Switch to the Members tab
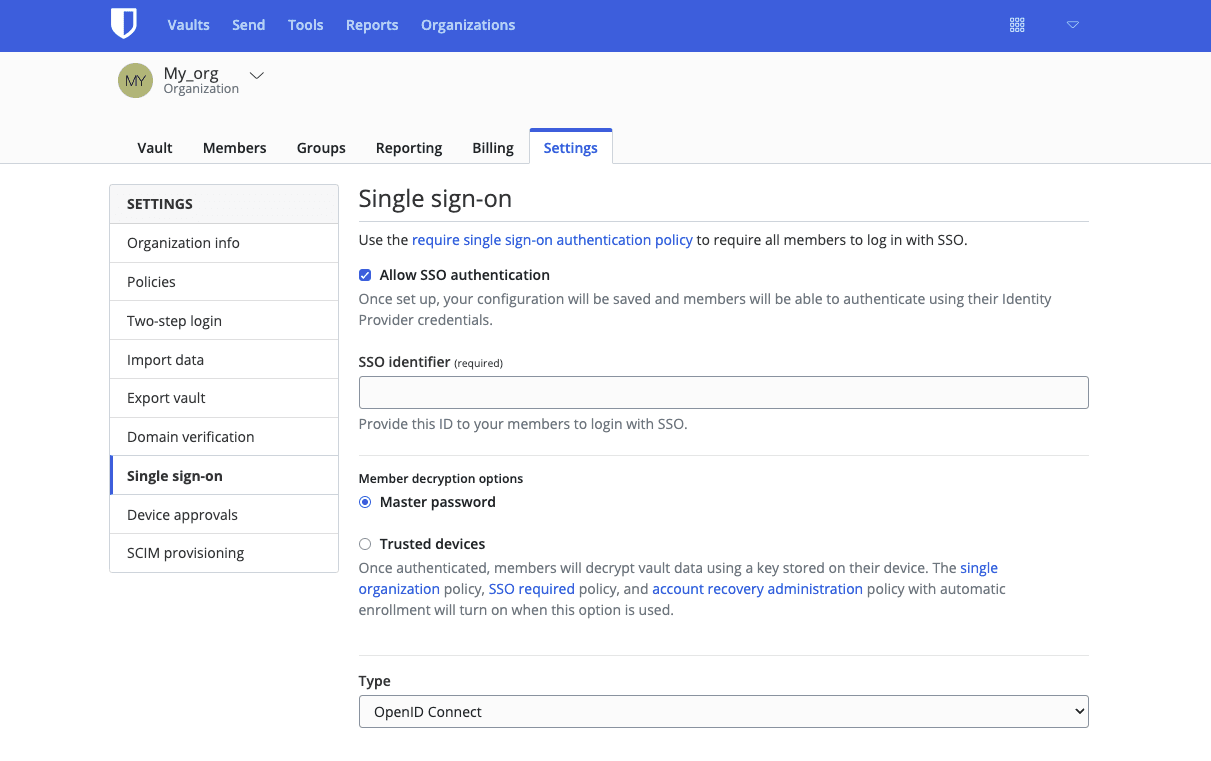This screenshot has height=761, width=1211. pos(234,147)
